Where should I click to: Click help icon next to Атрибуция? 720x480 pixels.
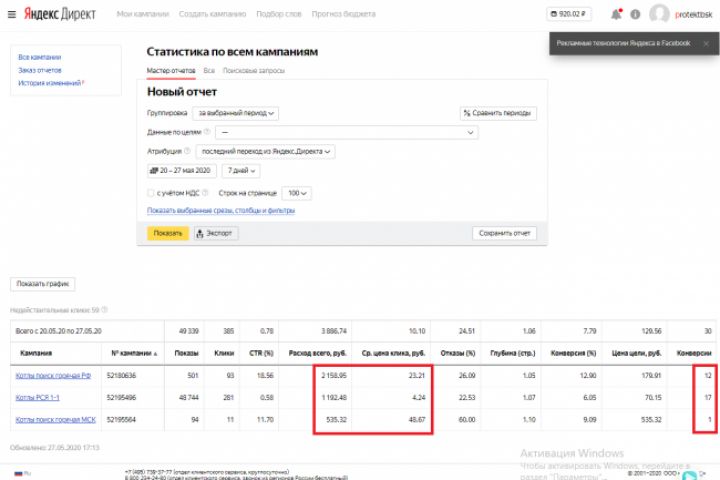click(x=187, y=151)
